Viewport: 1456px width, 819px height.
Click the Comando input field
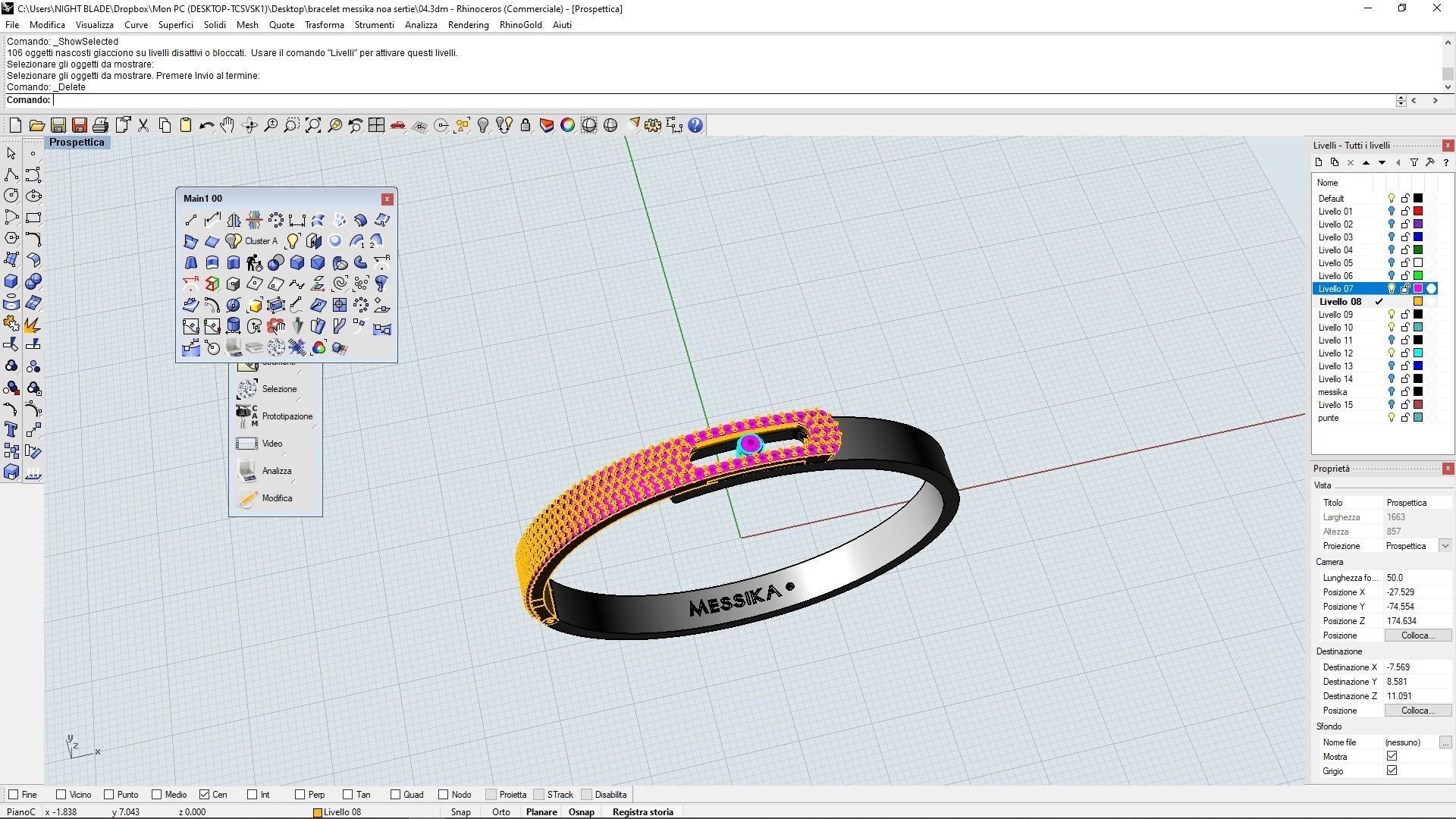724,100
